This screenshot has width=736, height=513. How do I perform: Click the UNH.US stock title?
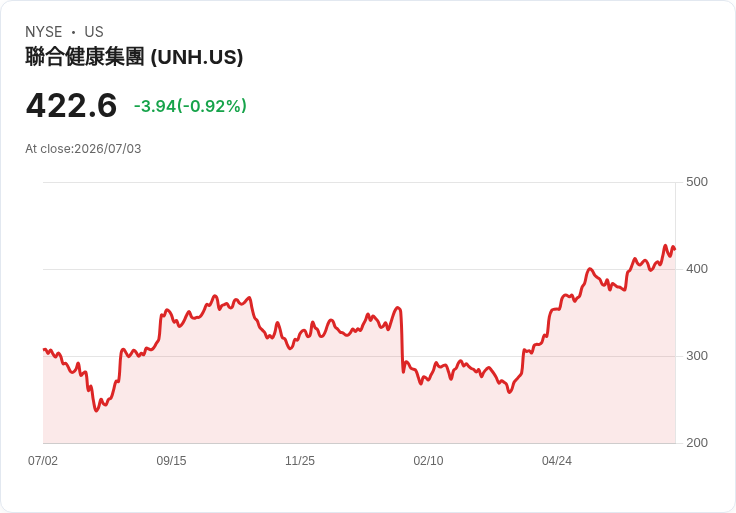134,57
